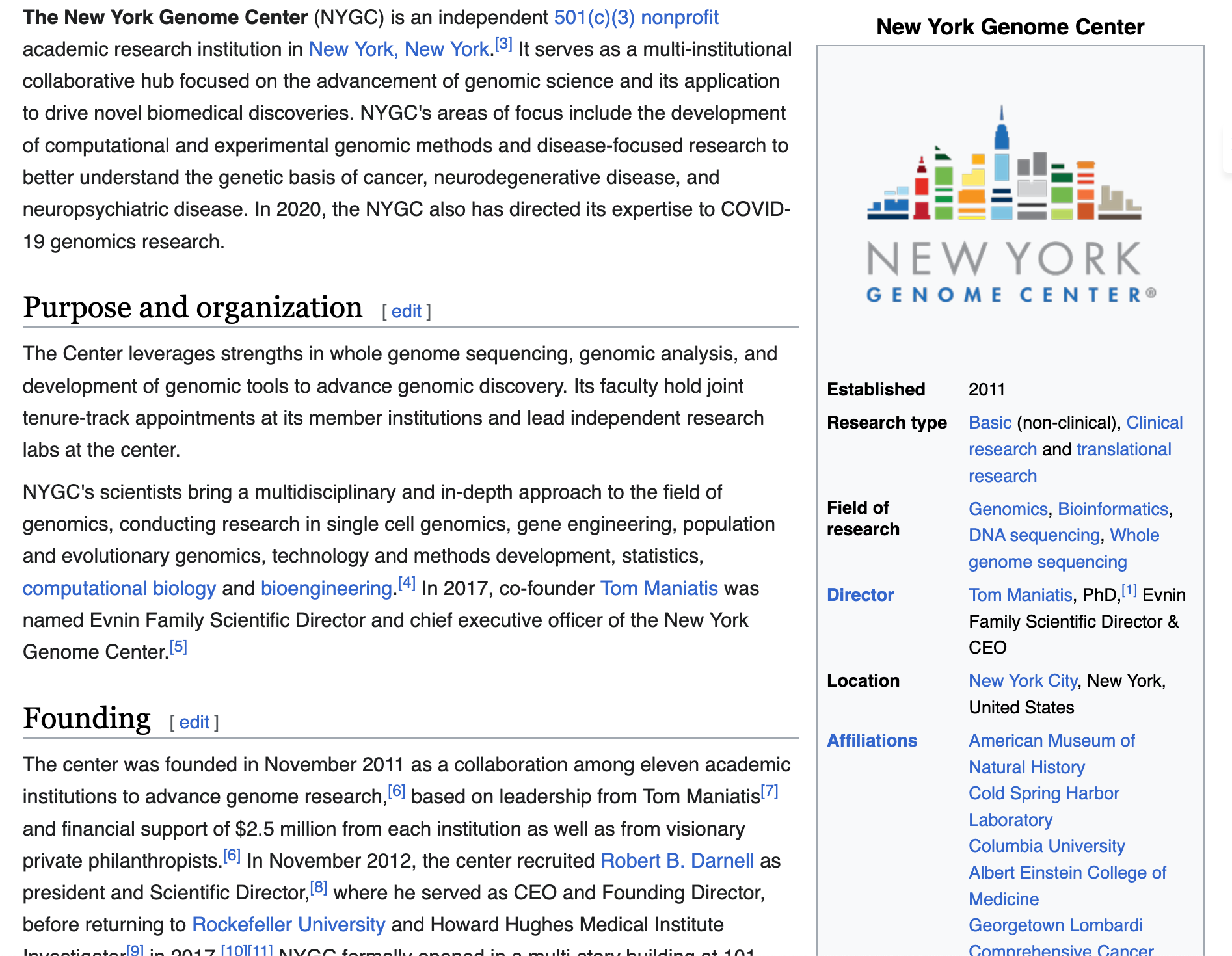Viewport: 1232px width, 956px height.
Task: Click the Field of research label
Action: (x=863, y=518)
